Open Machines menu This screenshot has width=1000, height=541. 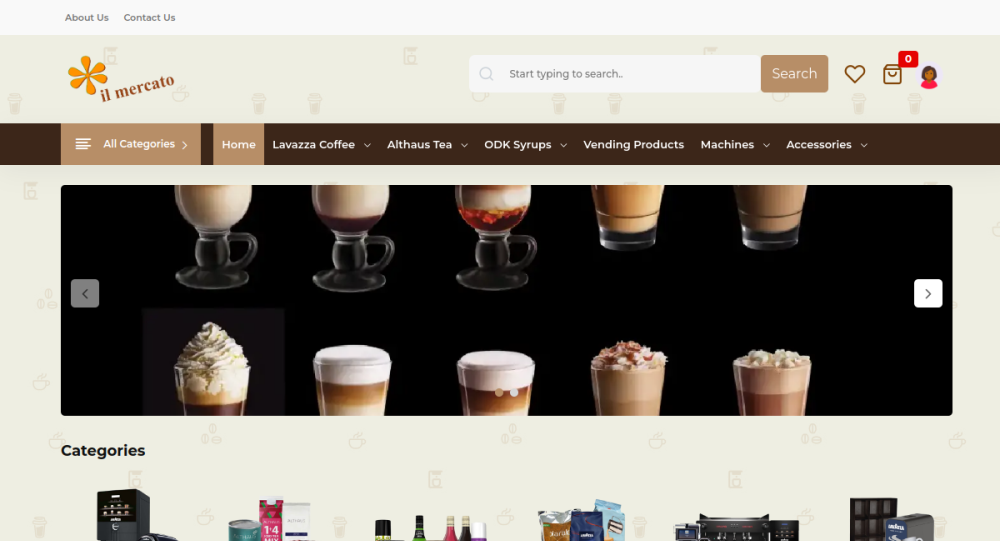pyautogui.click(x=727, y=145)
